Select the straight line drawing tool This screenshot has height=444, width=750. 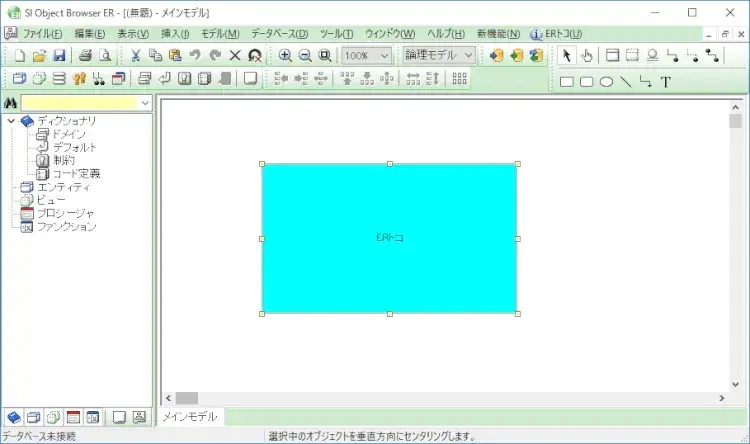(626, 82)
